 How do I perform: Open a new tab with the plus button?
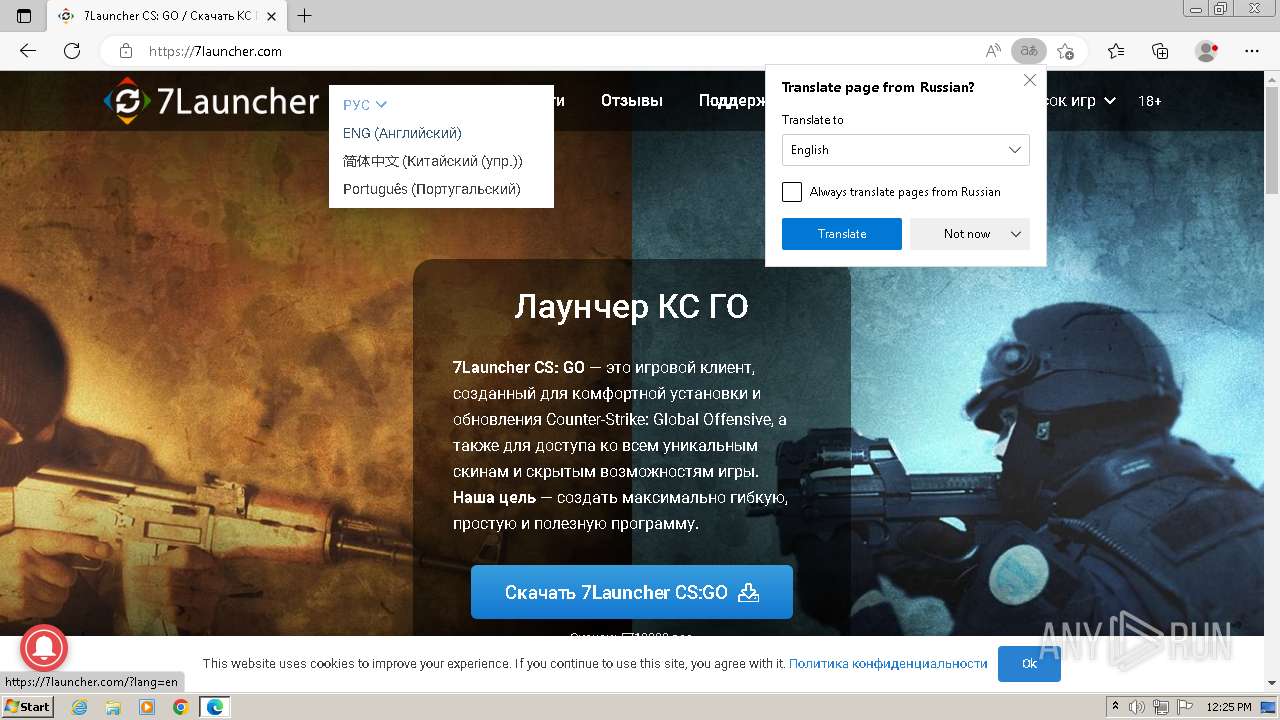coord(304,16)
